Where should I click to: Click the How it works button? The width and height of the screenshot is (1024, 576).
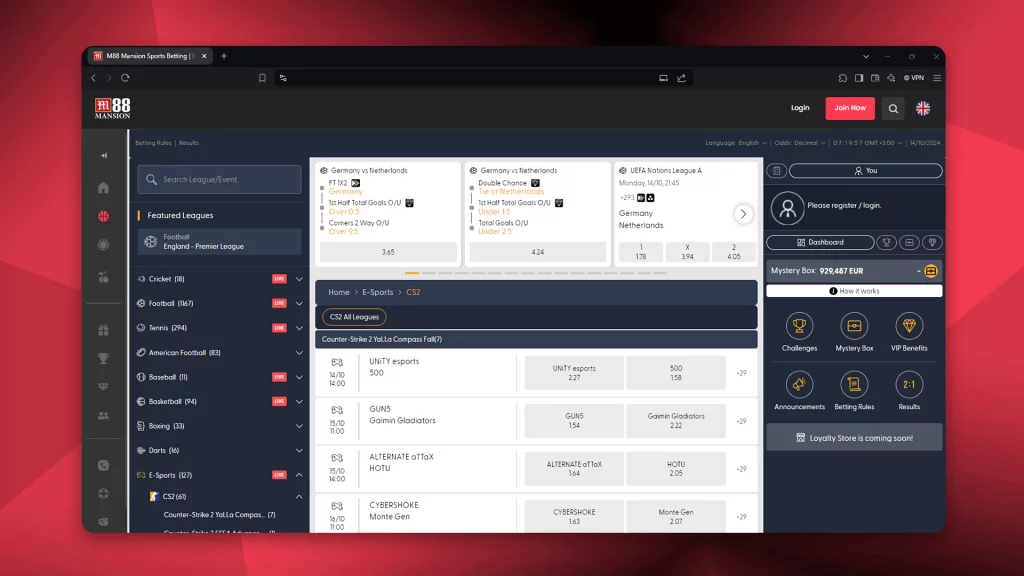coord(854,291)
